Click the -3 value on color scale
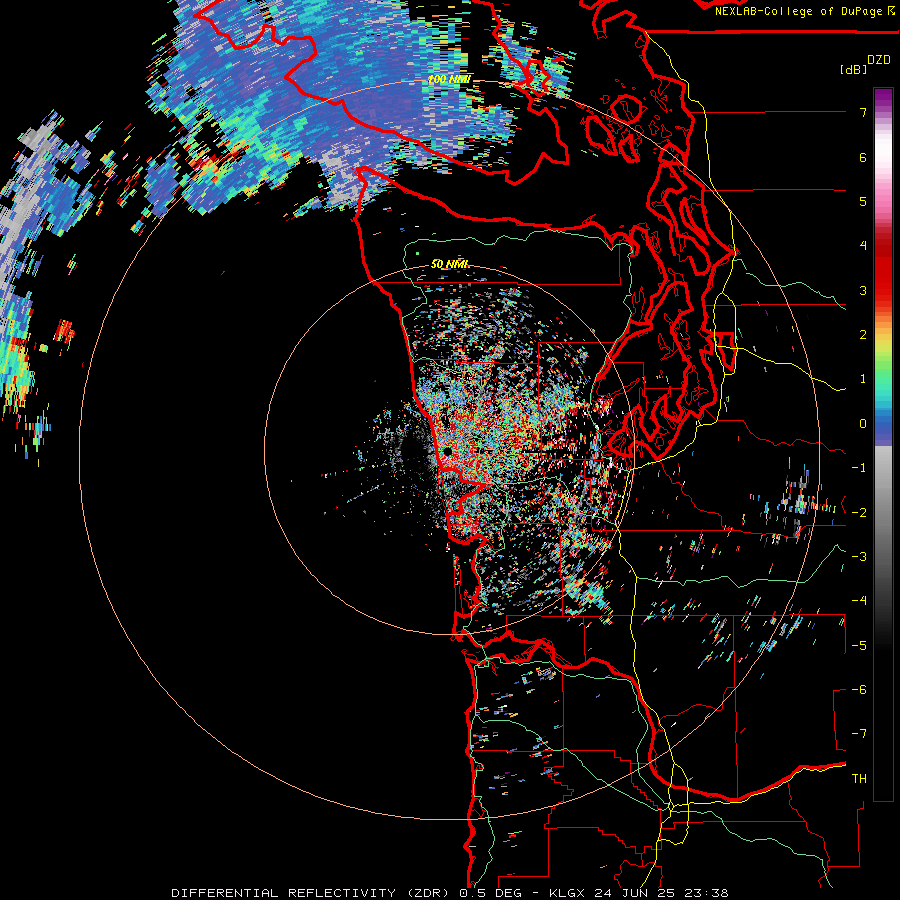 pyautogui.click(x=859, y=557)
